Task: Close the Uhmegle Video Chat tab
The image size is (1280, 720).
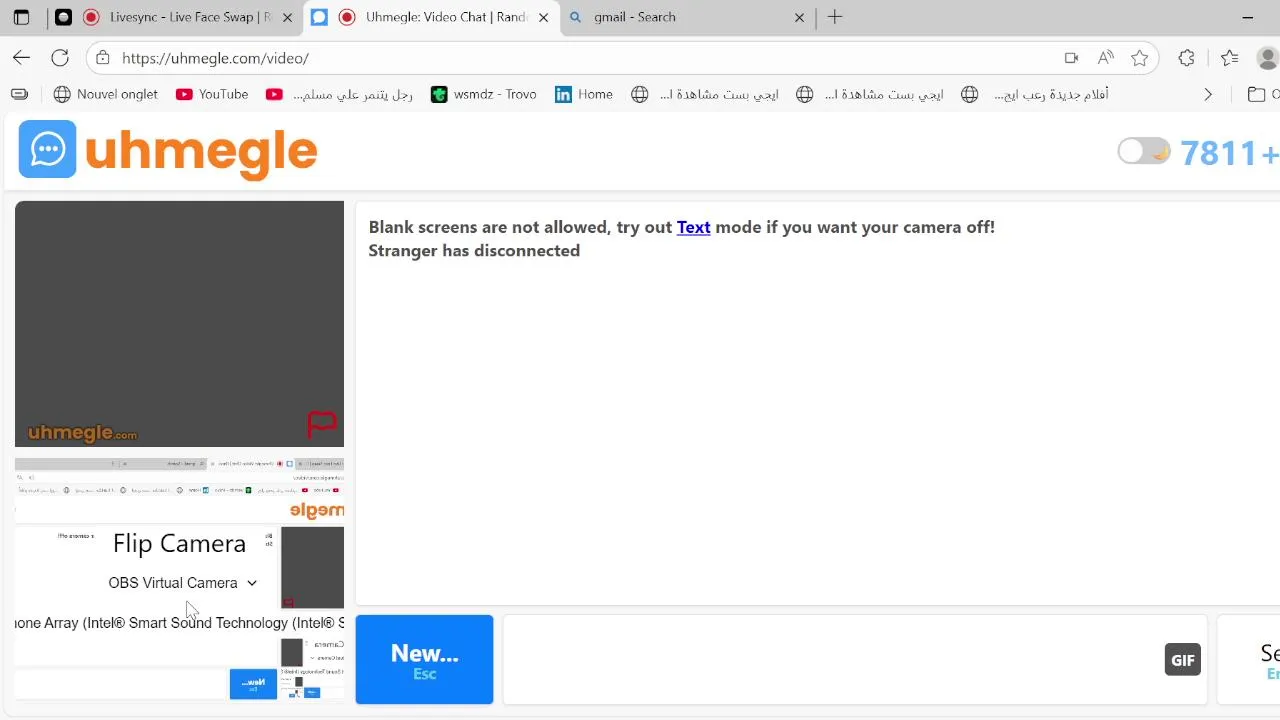Action: pyautogui.click(x=544, y=17)
